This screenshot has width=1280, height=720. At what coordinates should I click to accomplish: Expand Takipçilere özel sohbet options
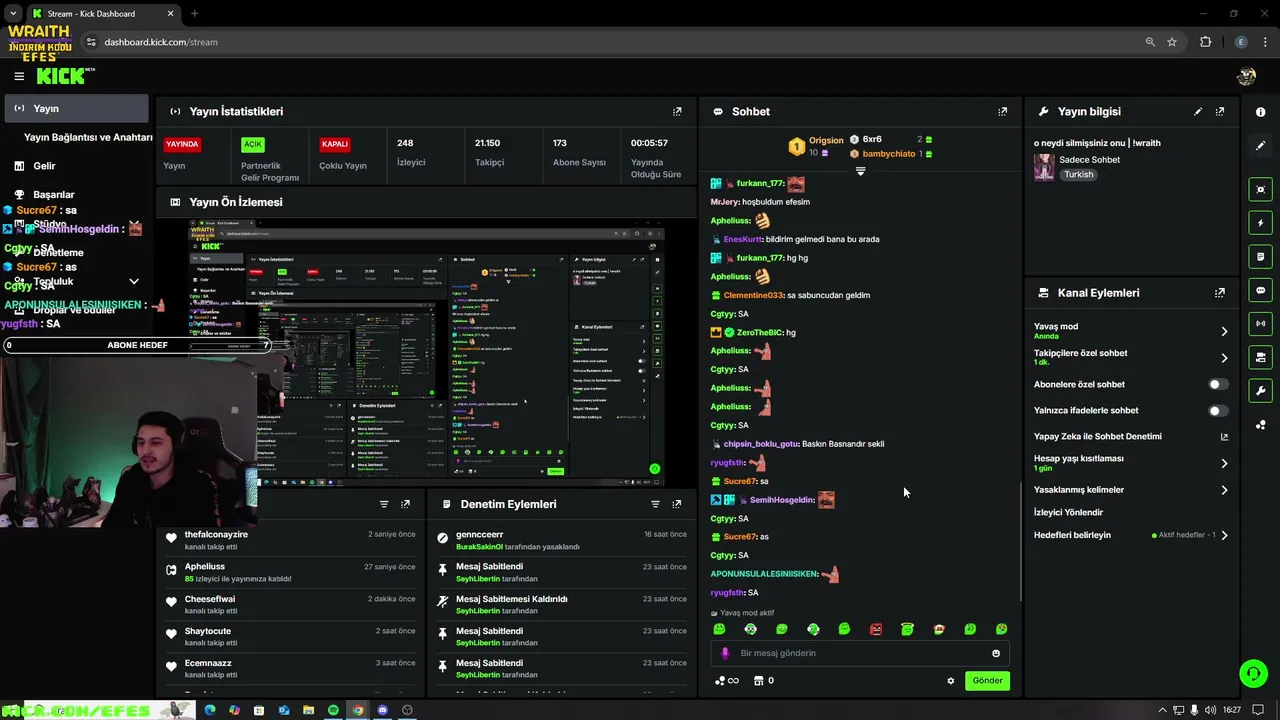(x=1224, y=358)
